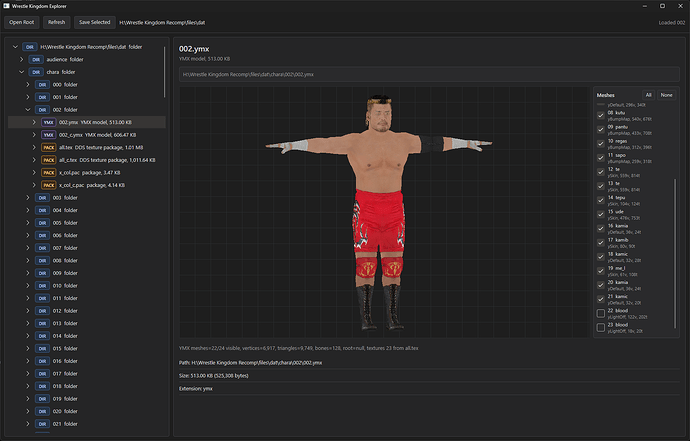Click the DIR icon for 014 folder
Screen dimensions: 690x441
[42, 336]
